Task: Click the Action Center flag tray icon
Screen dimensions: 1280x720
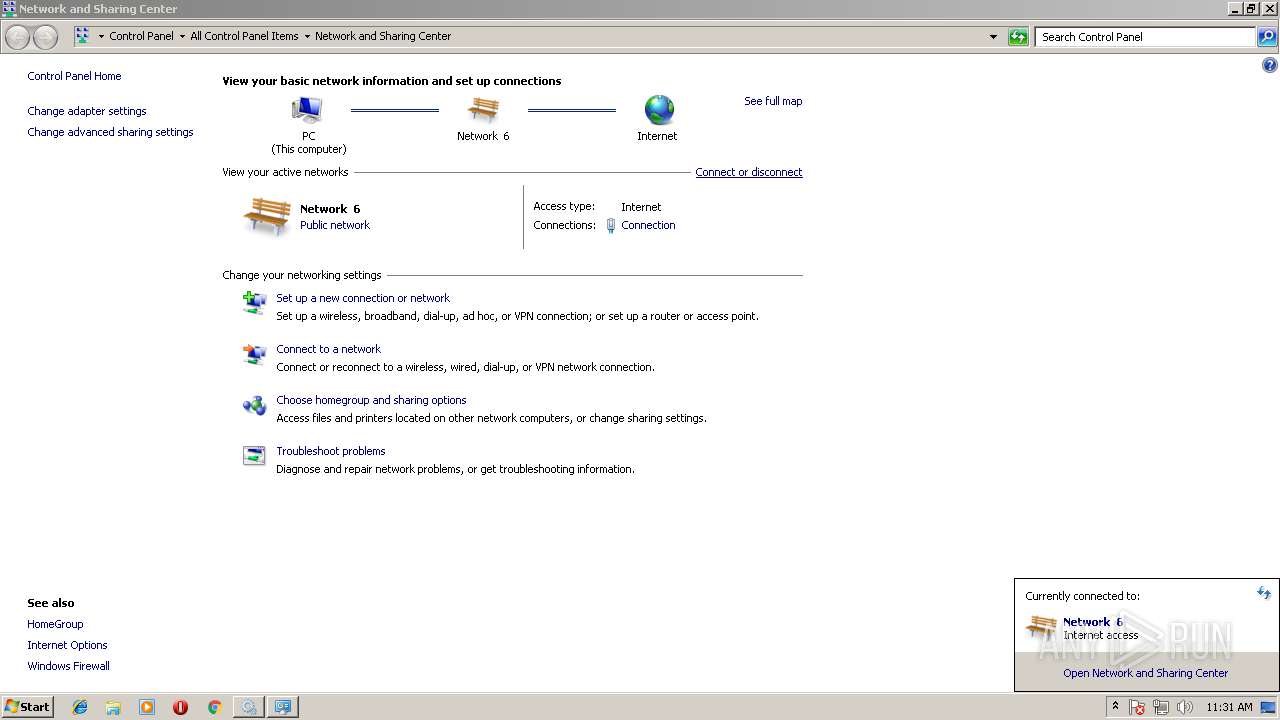Action: point(1137,707)
